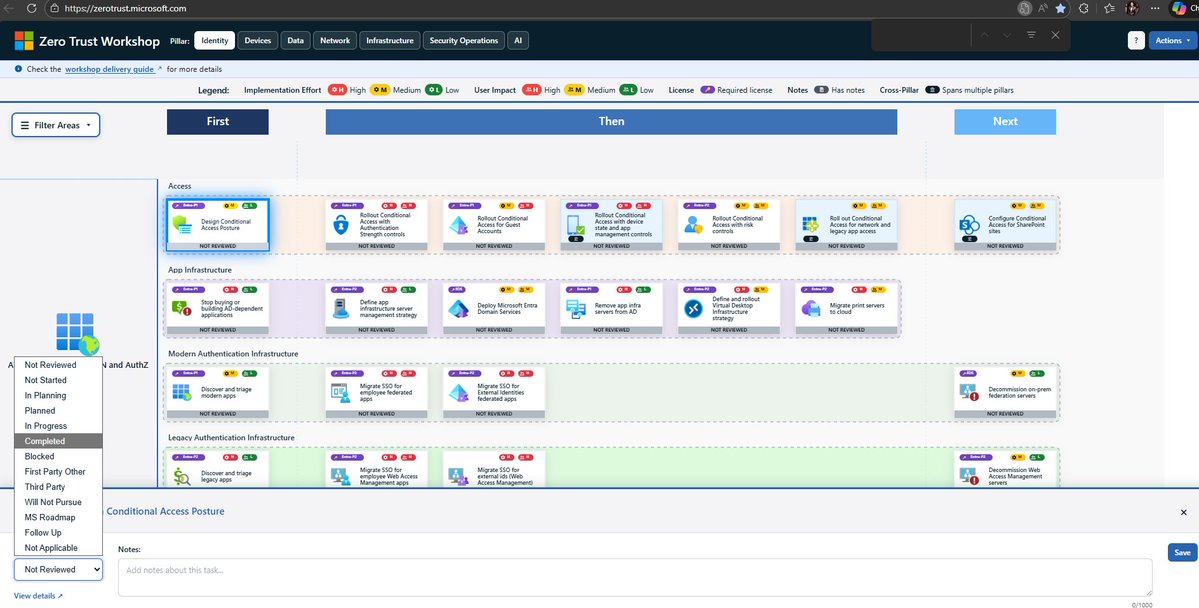Click the Next phase header
This screenshot has height=608, width=1199.
click(x=1005, y=122)
